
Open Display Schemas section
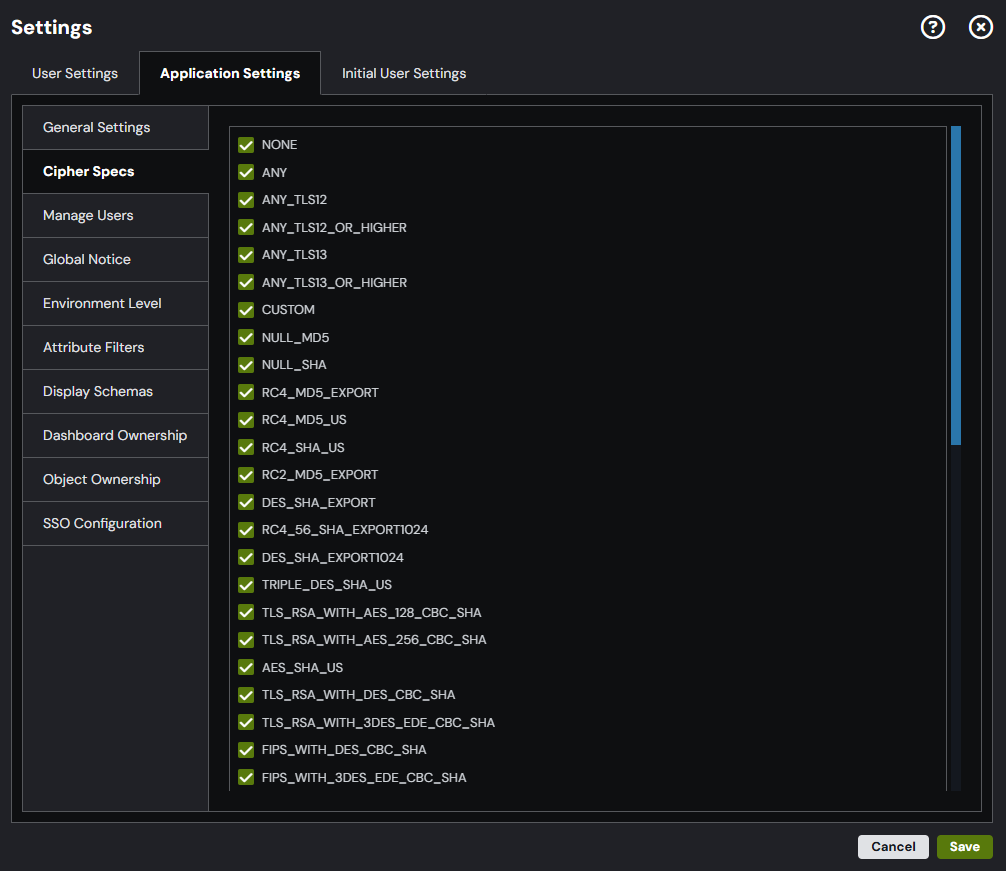[115, 391]
